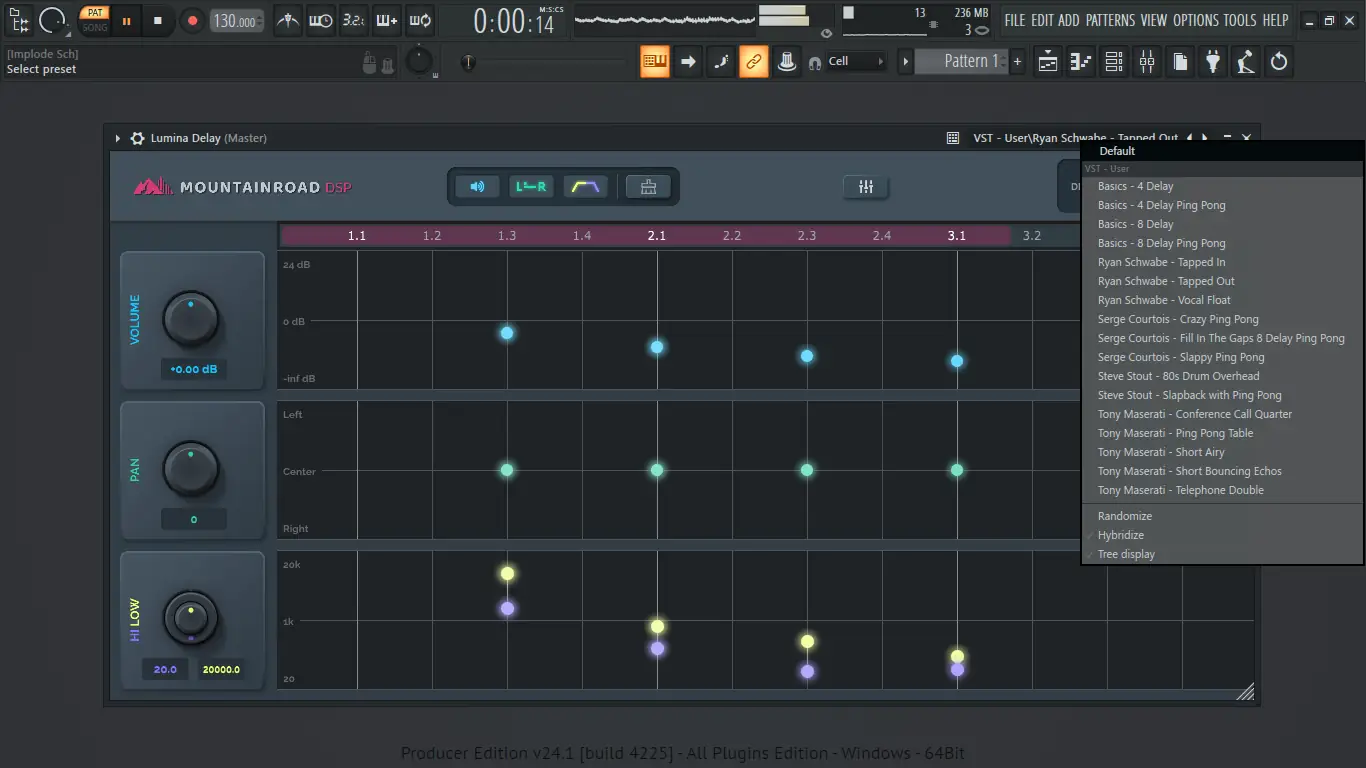Screen dimensions: 1366x768
Task: Click the tempo tapper icon
Action: click(1245, 62)
